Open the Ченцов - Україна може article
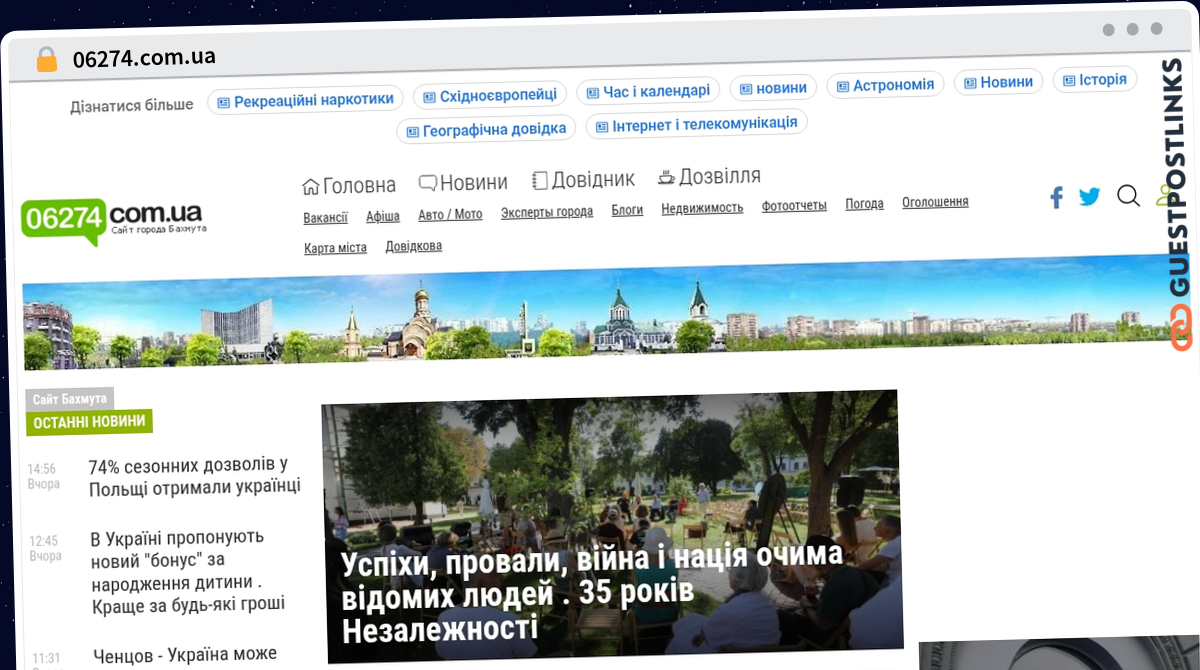 coord(185,654)
